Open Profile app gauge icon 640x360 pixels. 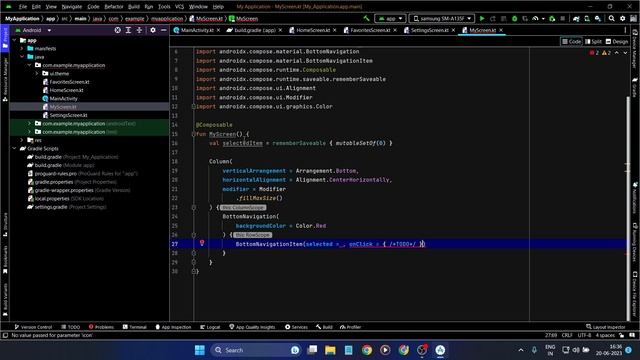pos(535,18)
